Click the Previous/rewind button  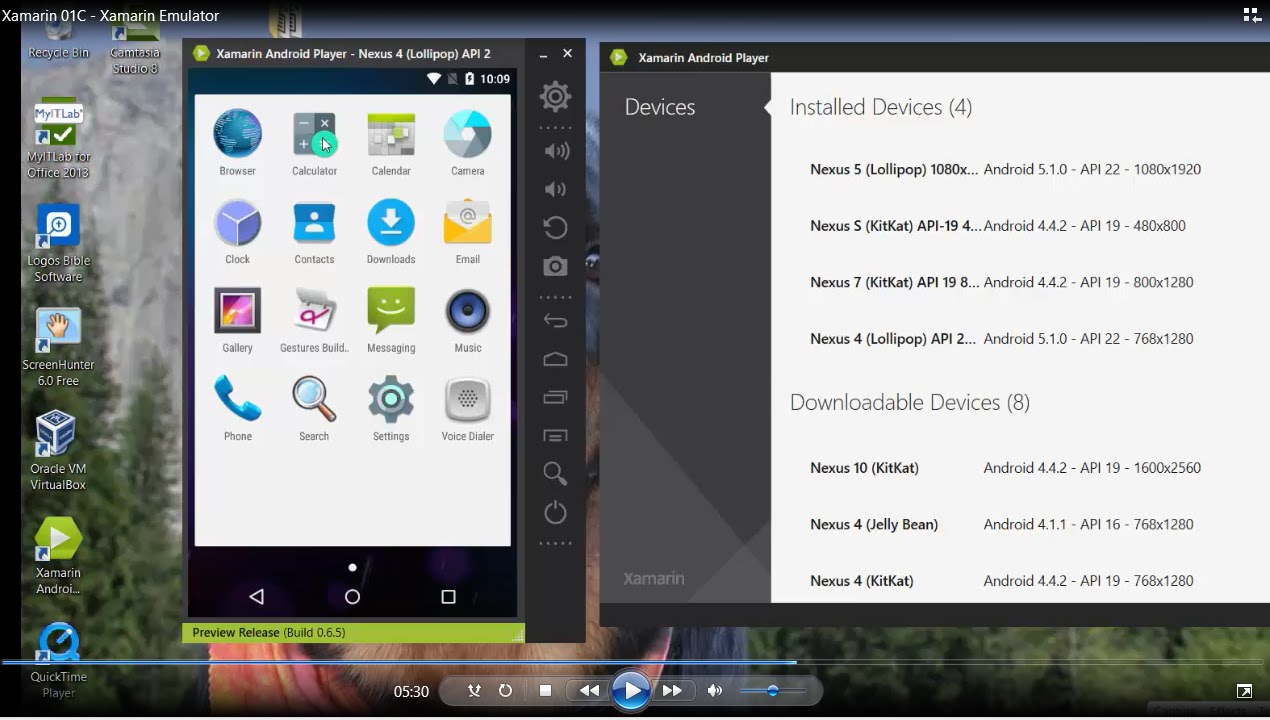click(589, 691)
